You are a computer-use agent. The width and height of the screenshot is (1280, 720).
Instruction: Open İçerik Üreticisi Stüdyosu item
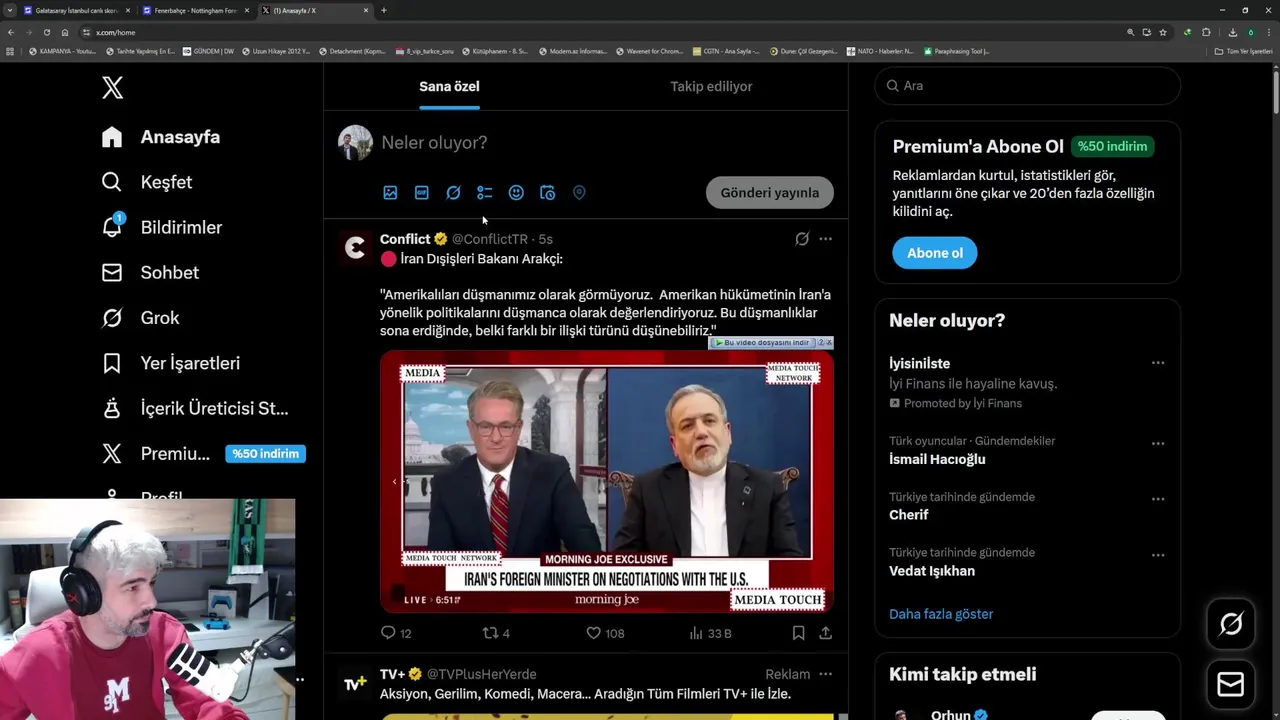tap(194, 408)
